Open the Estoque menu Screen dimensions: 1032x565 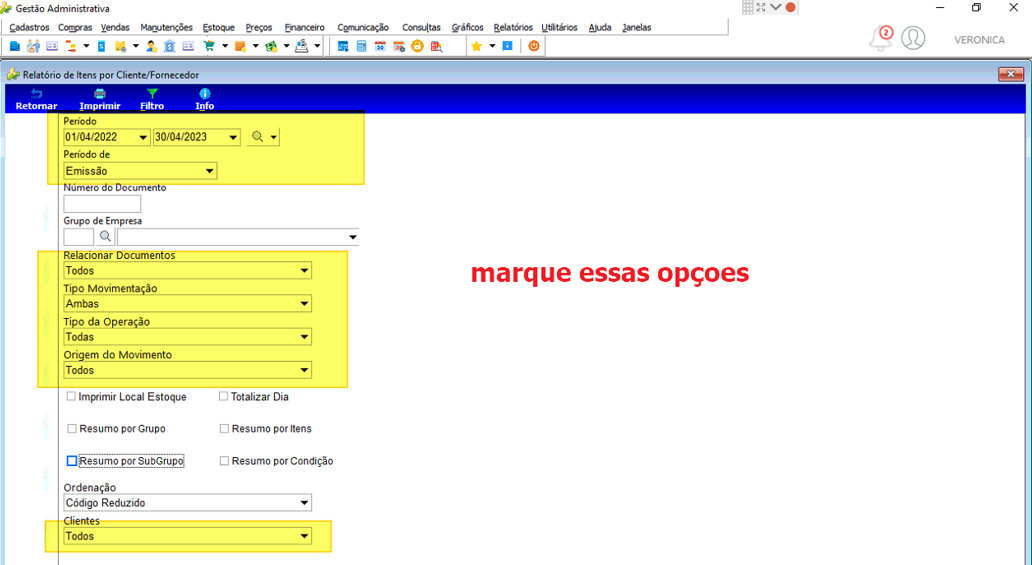click(x=219, y=27)
